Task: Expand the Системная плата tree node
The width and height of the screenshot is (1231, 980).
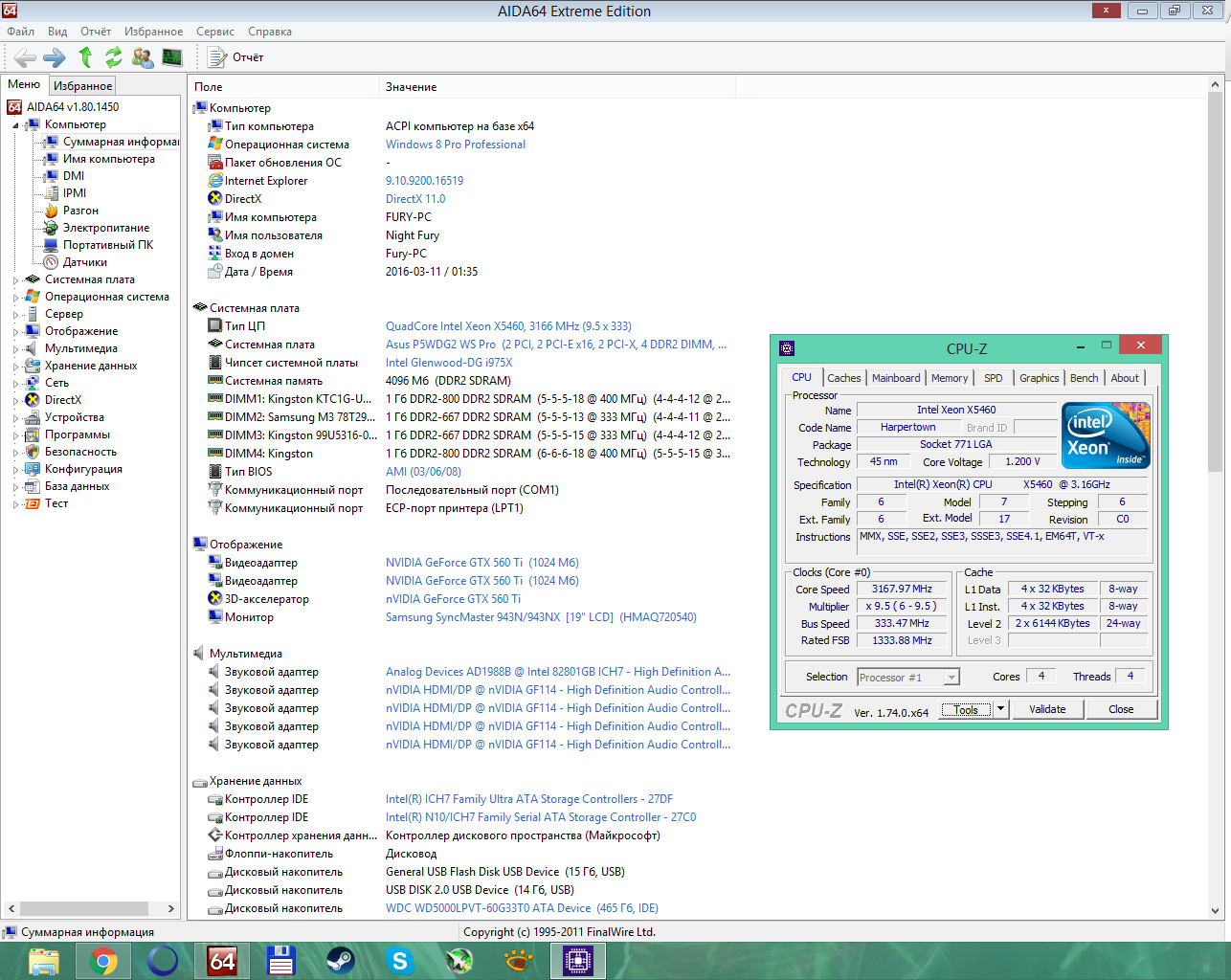Action: 16,280
